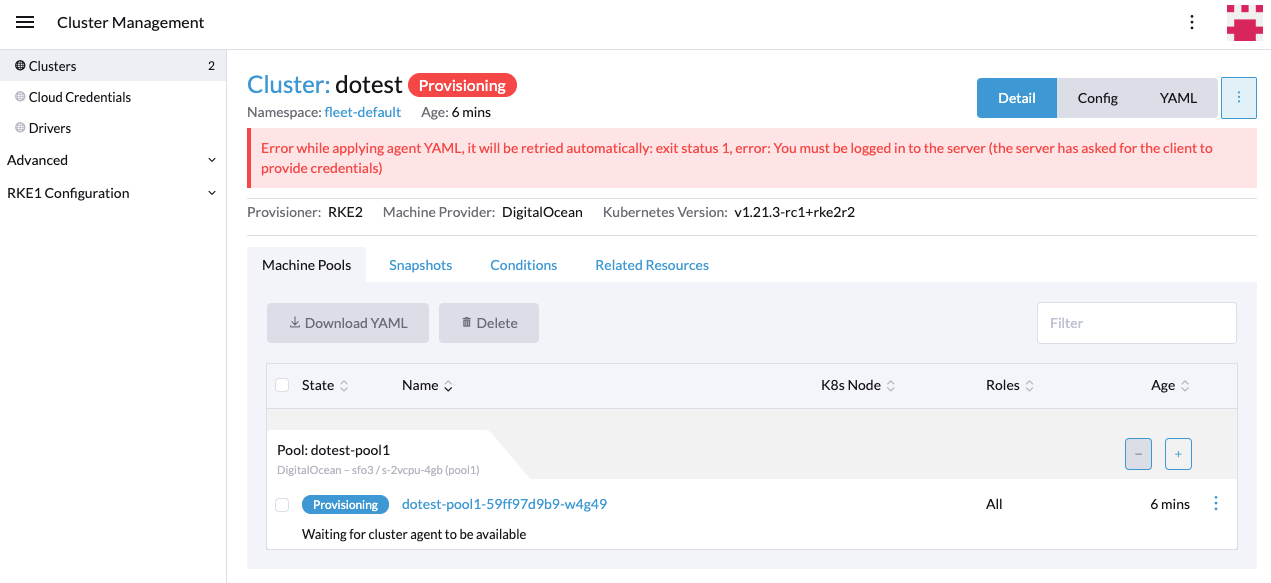This screenshot has width=1271, height=583.
Task: Open the Snapshots tab
Action: [x=420, y=264]
